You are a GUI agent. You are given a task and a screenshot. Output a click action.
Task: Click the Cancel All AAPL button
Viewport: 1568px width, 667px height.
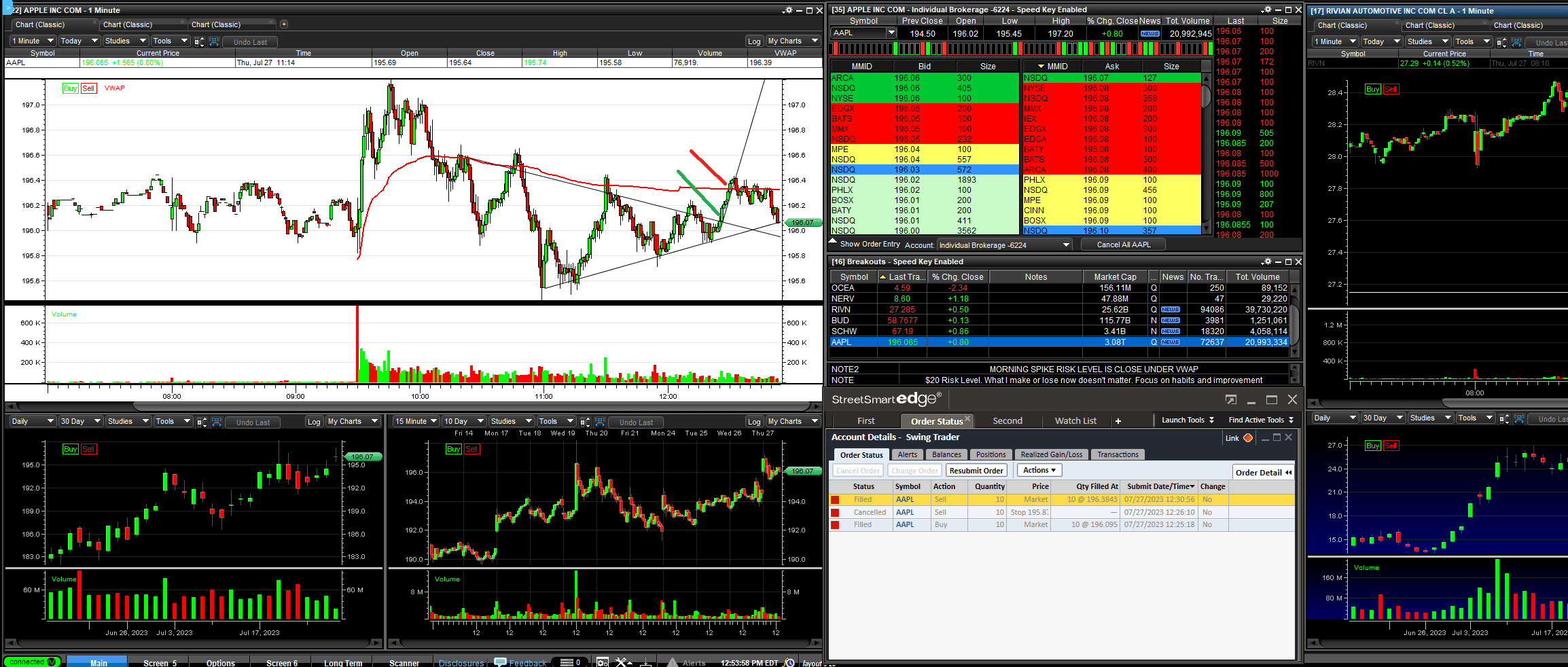coord(1124,245)
